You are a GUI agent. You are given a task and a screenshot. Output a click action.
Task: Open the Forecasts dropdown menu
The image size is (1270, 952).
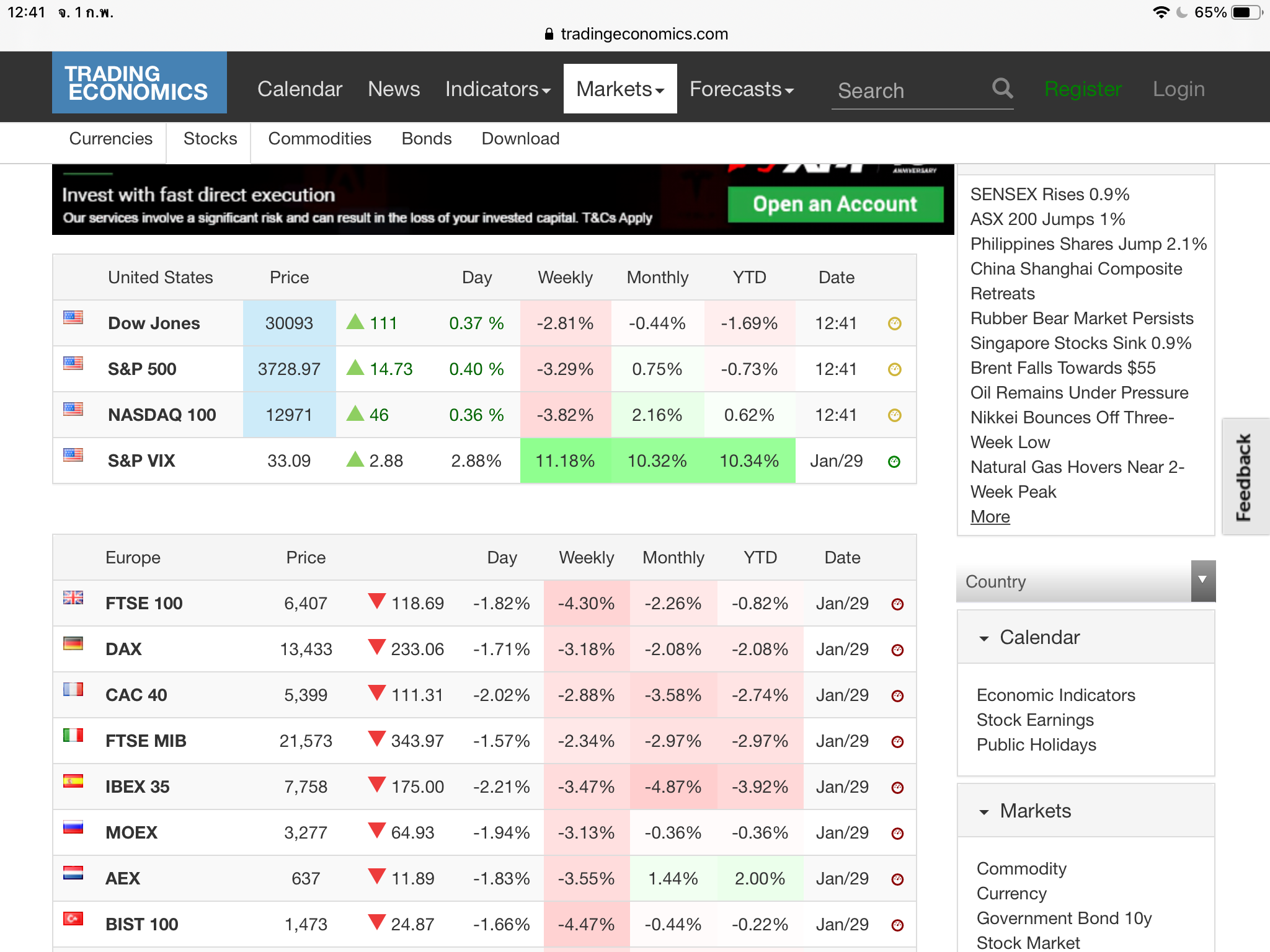(x=741, y=89)
